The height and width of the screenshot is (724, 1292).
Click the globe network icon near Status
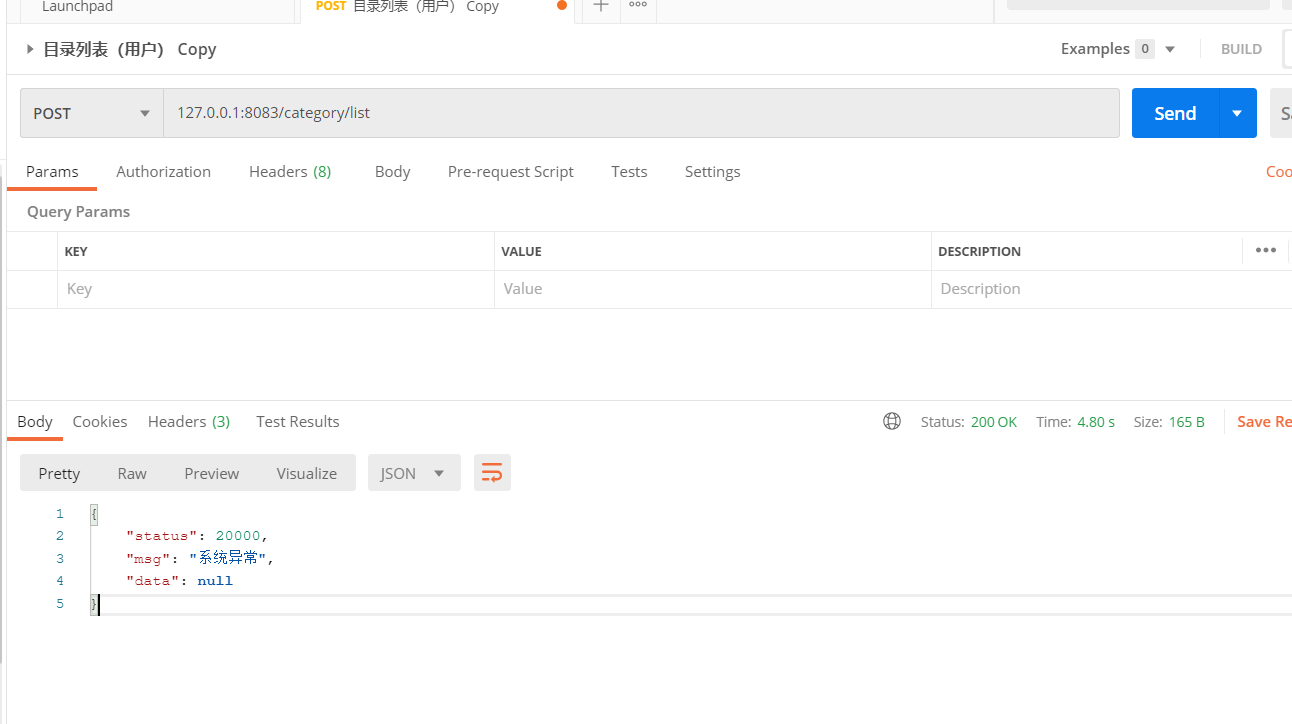892,422
